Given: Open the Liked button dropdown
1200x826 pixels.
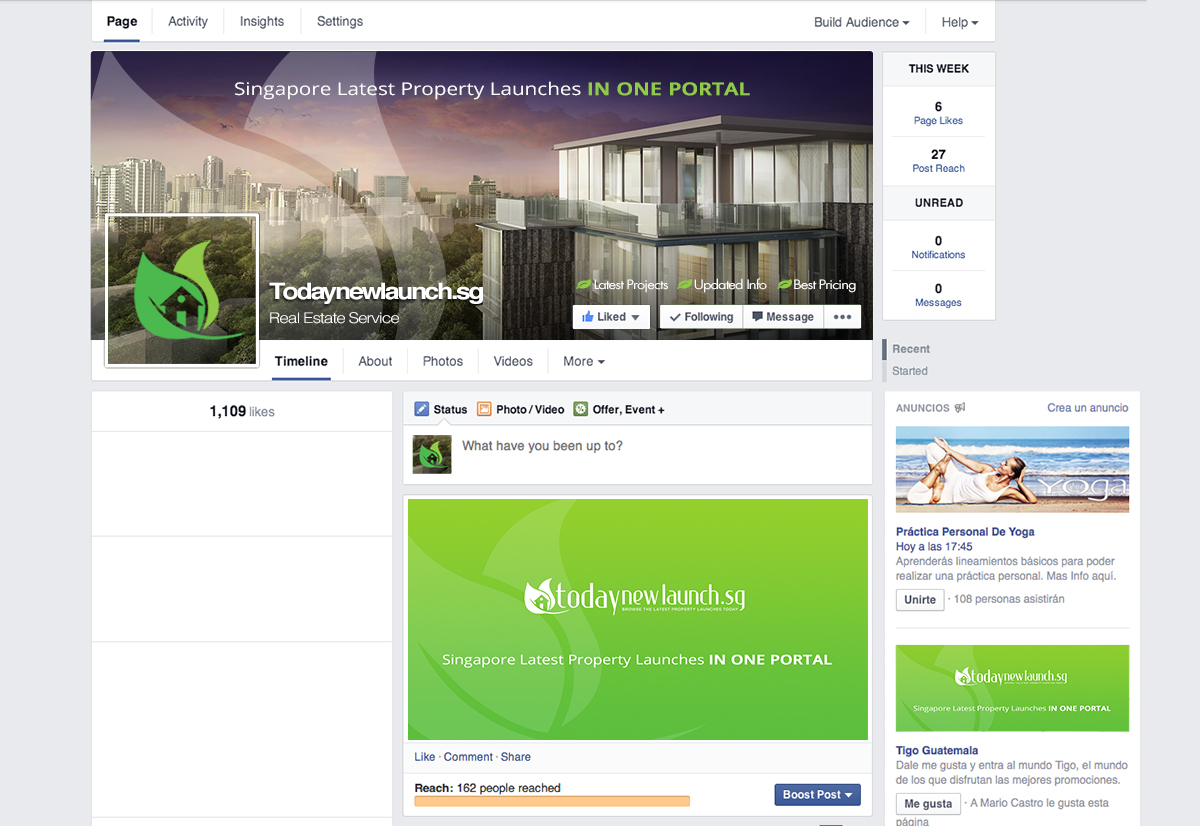Looking at the screenshot, I should (x=611, y=317).
